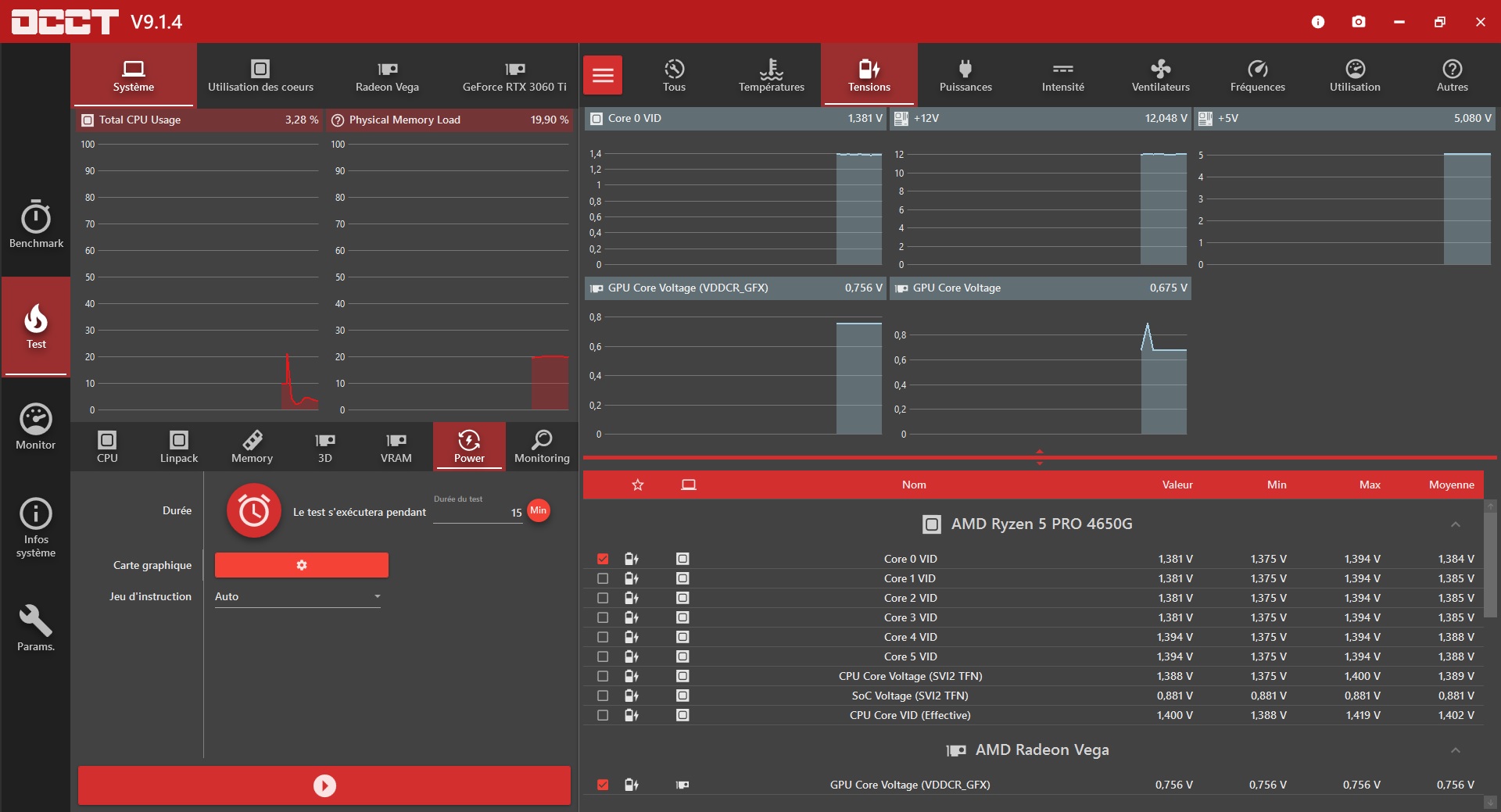
Task: Click the Durée du test input field
Action: [x=476, y=513]
